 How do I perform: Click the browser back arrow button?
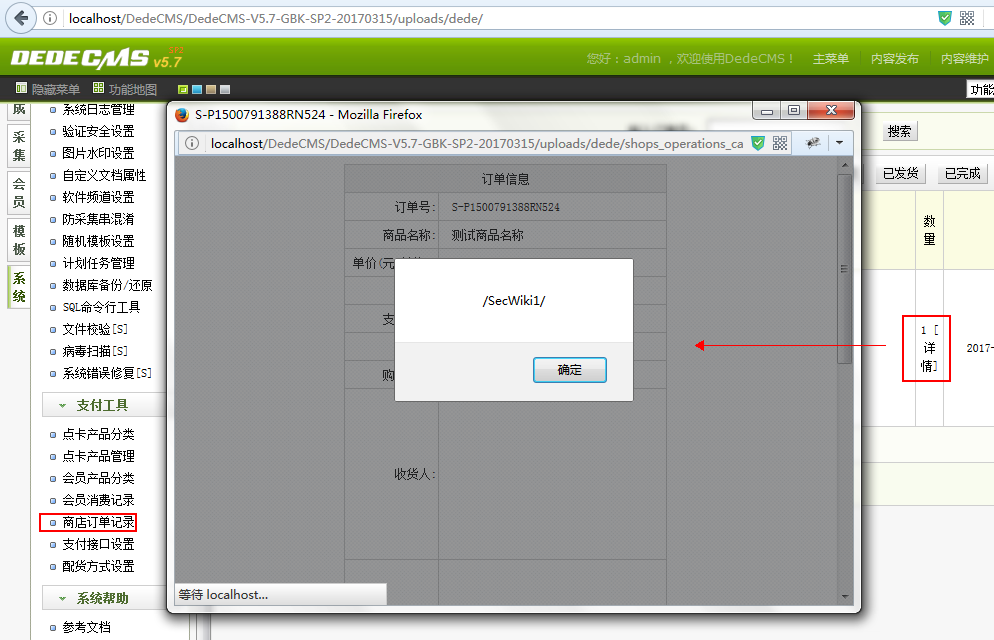coord(21,18)
